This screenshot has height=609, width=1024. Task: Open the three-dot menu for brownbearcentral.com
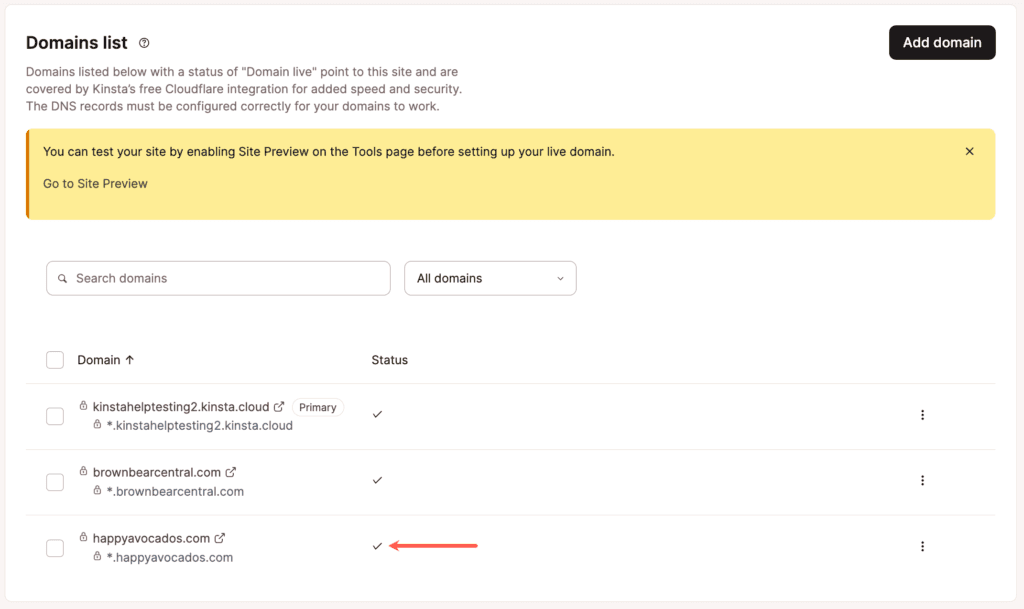(922, 481)
